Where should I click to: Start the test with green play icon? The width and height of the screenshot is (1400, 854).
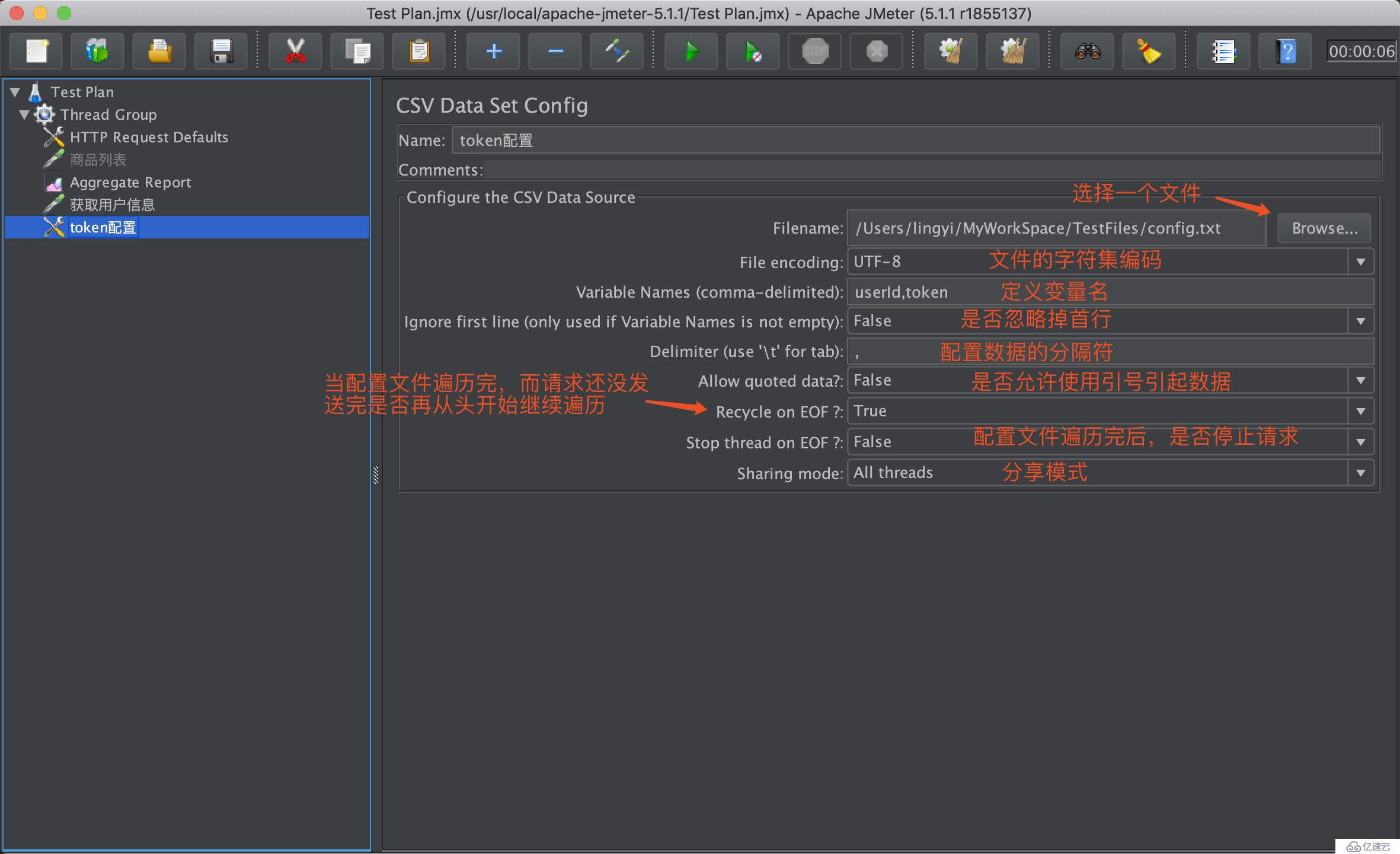point(691,51)
